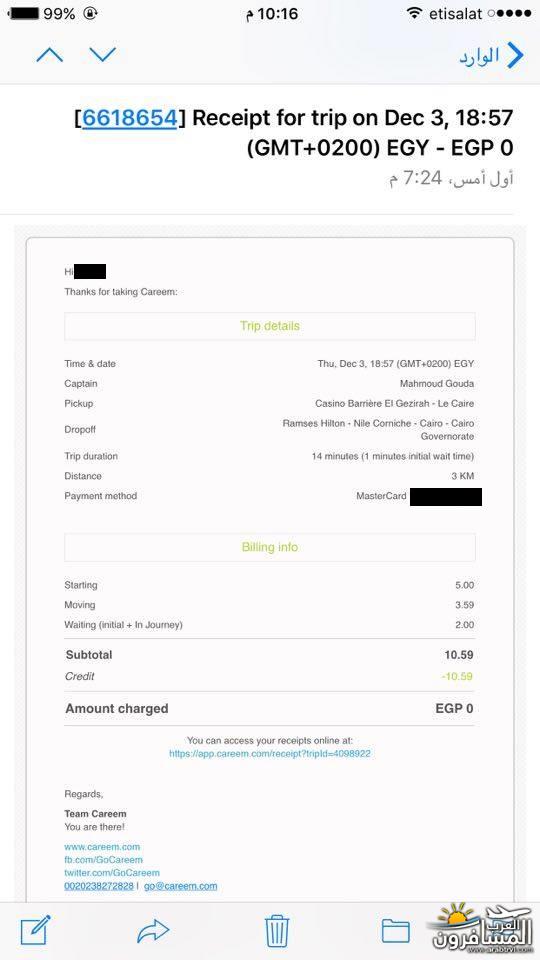Select the Trip details section header
Viewport: 540px width, 960px height.
click(270, 326)
